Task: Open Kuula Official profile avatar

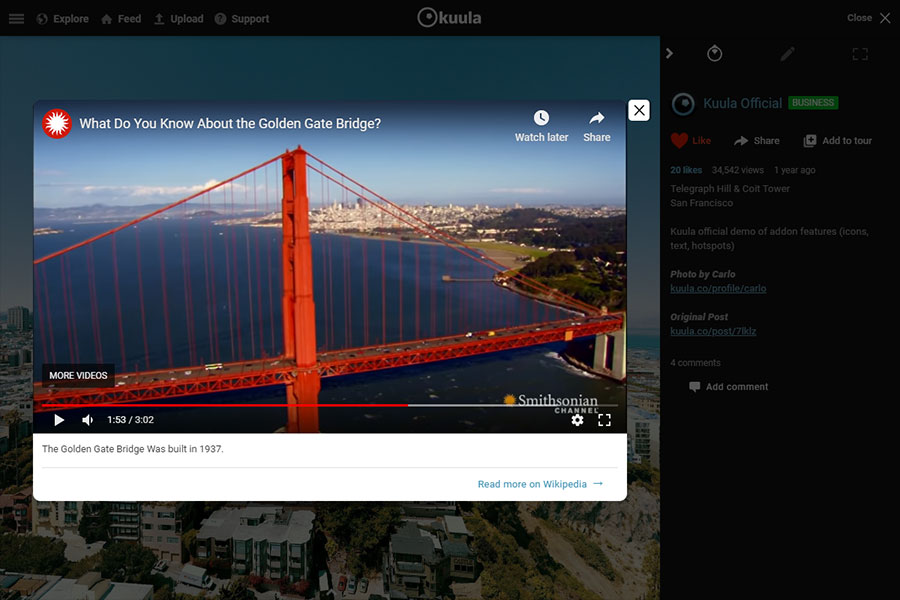Action: pyautogui.click(x=683, y=104)
